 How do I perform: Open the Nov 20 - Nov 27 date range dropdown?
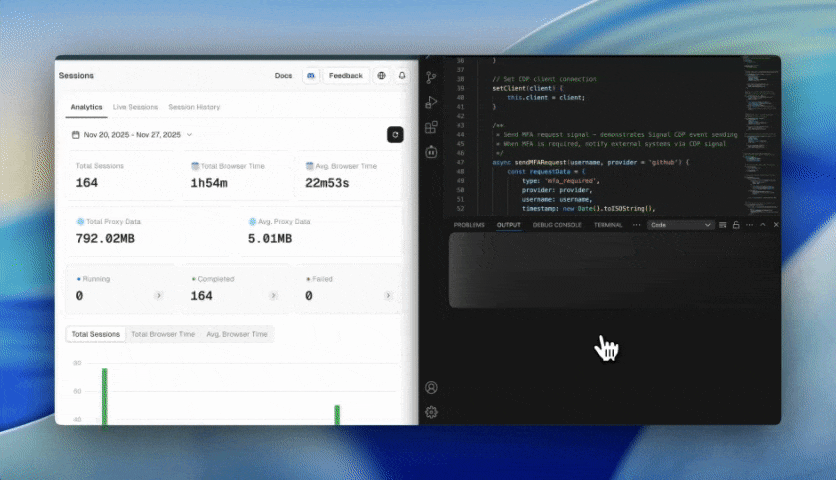coord(132,135)
